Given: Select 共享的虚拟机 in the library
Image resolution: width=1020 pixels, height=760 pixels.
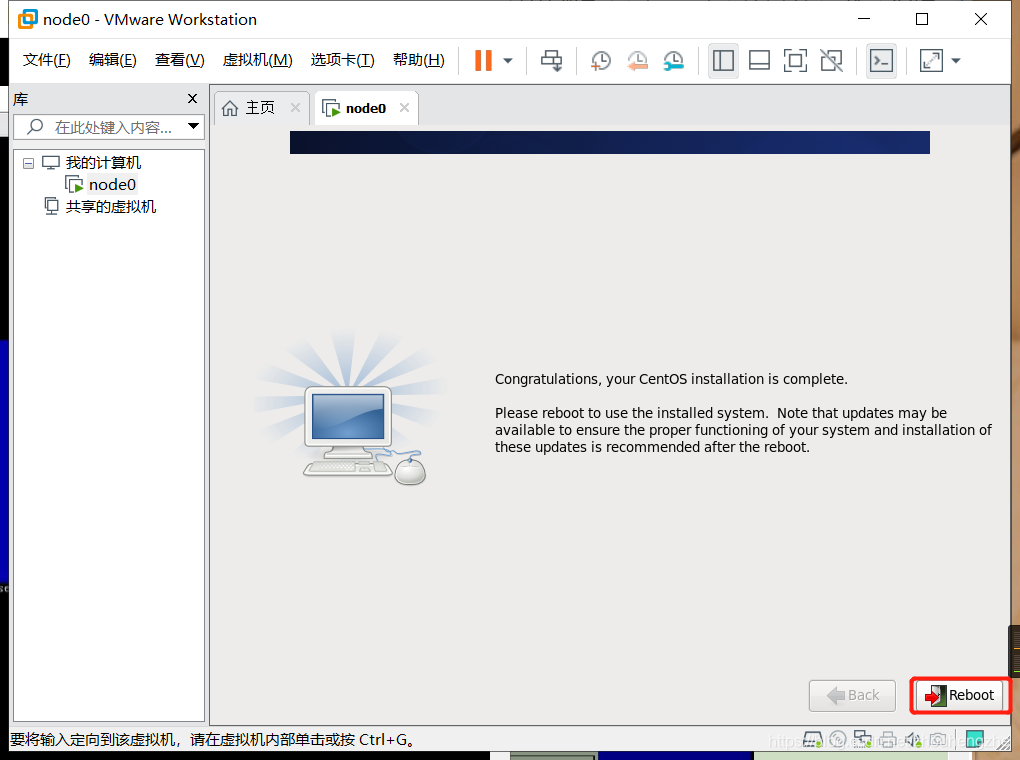Looking at the screenshot, I should click(111, 207).
